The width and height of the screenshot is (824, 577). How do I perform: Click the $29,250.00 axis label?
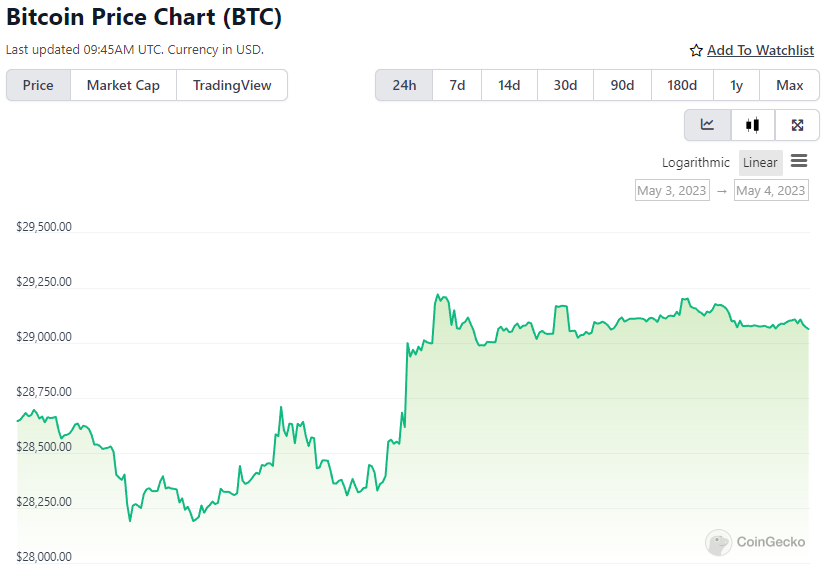pos(44,282)
